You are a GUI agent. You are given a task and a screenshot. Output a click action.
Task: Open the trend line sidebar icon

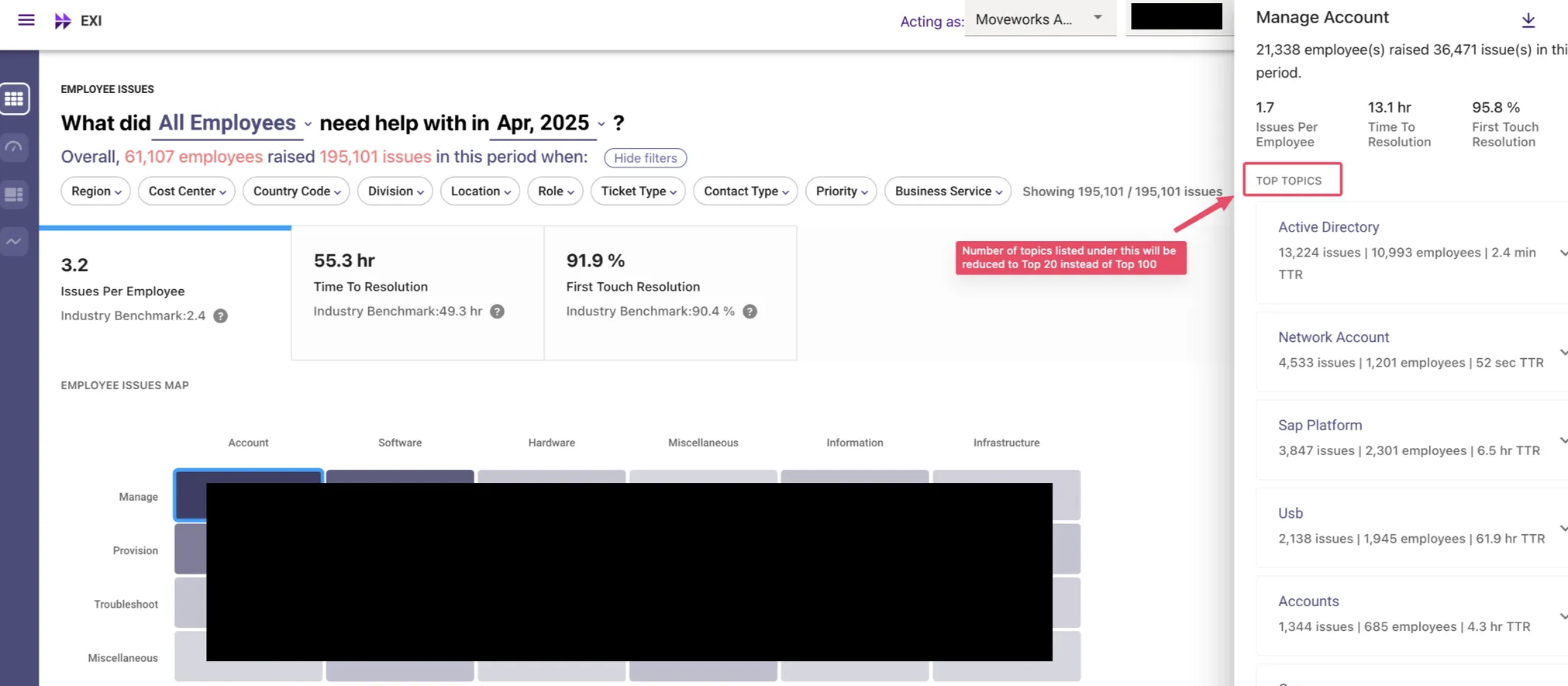pyautogui.click(x=15, y=241)
